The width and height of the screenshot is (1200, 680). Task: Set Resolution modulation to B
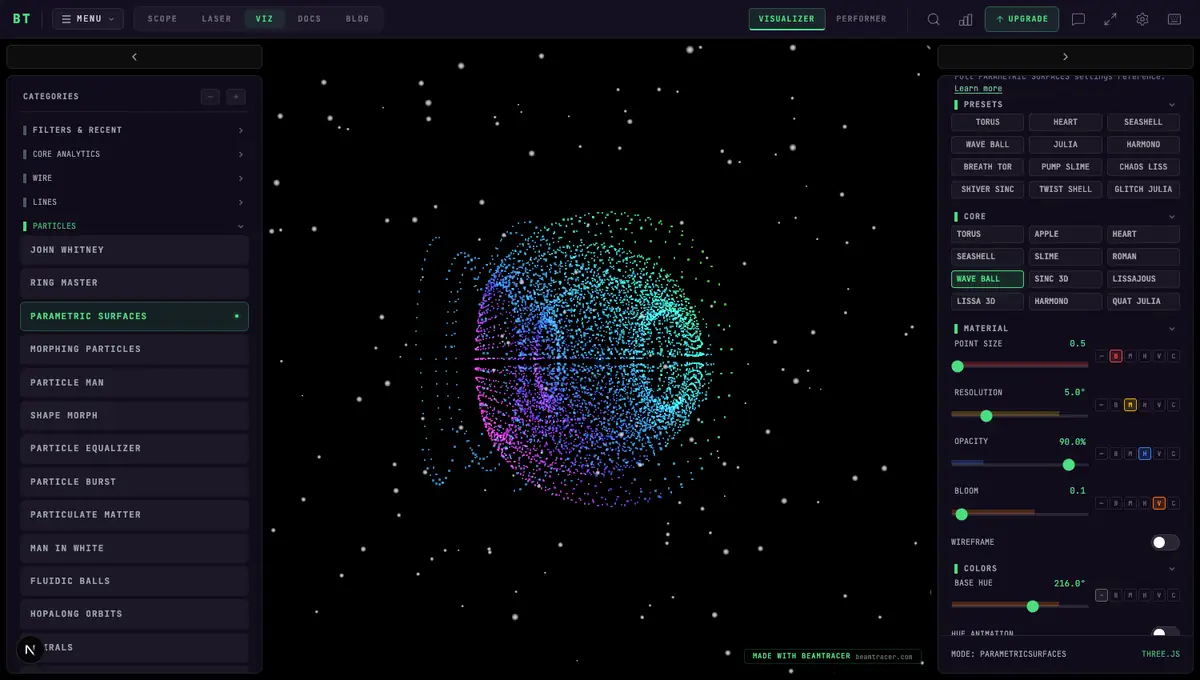[1116, 405]
